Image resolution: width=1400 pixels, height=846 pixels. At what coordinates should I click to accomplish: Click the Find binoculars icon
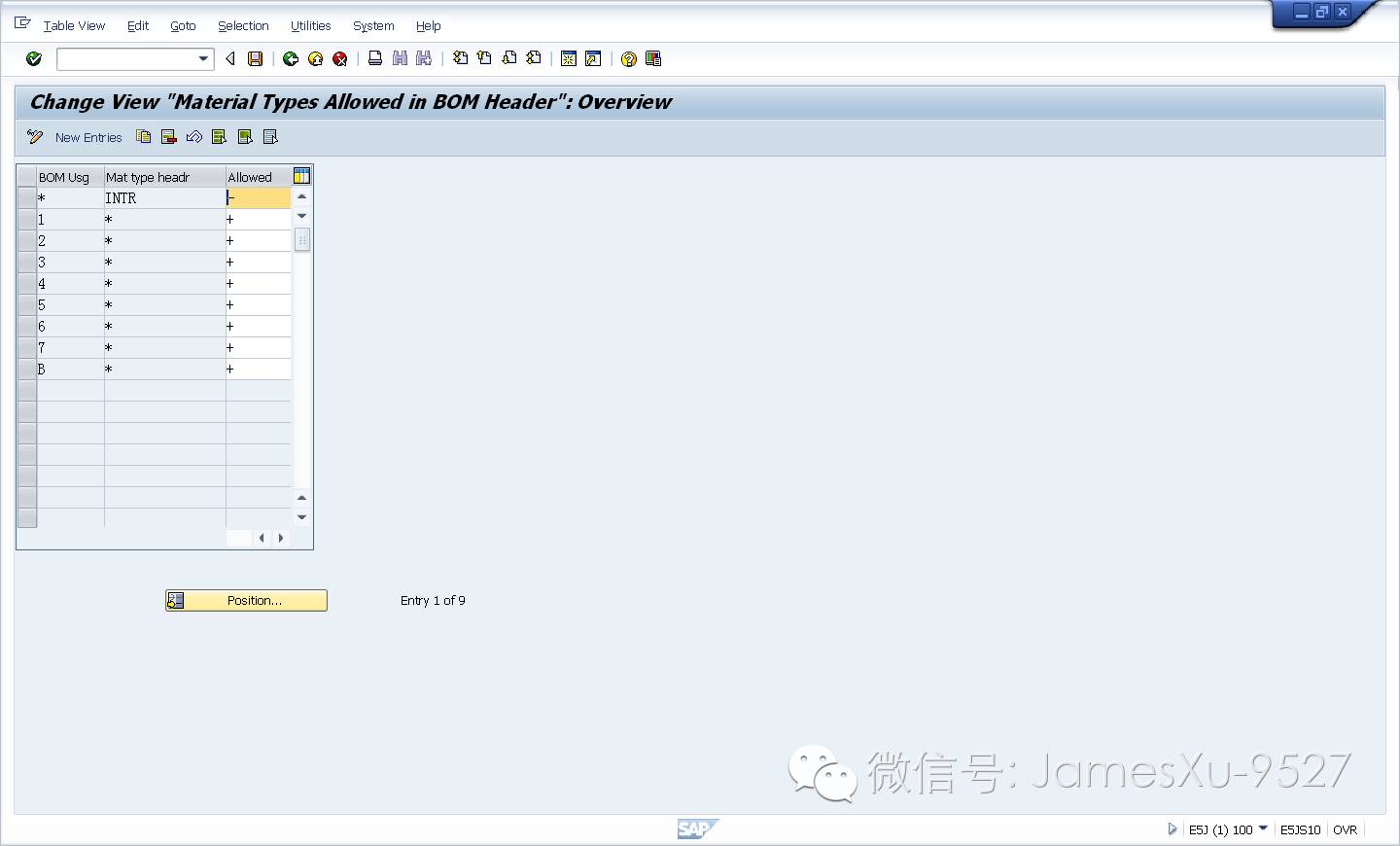coord(400,59)
